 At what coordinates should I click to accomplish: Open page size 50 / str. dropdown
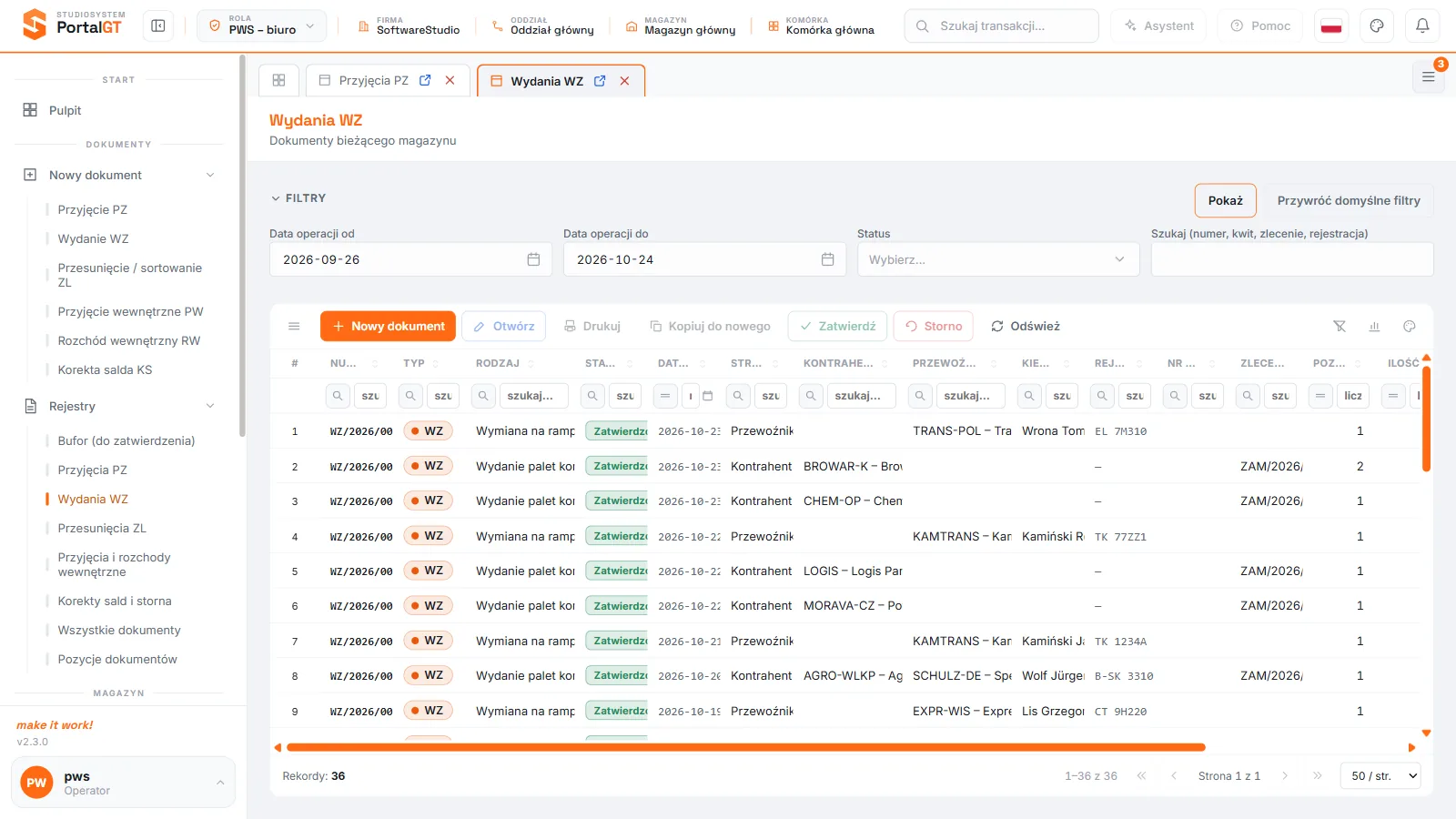click(x=1380, y=776)
